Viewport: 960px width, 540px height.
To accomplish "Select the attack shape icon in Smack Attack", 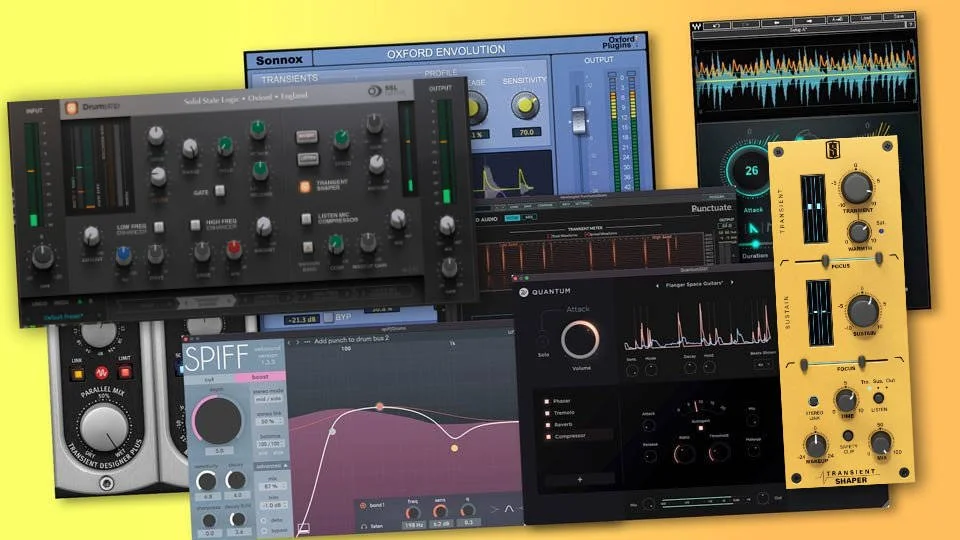I will pyautogui.click(x=754, y=228).
